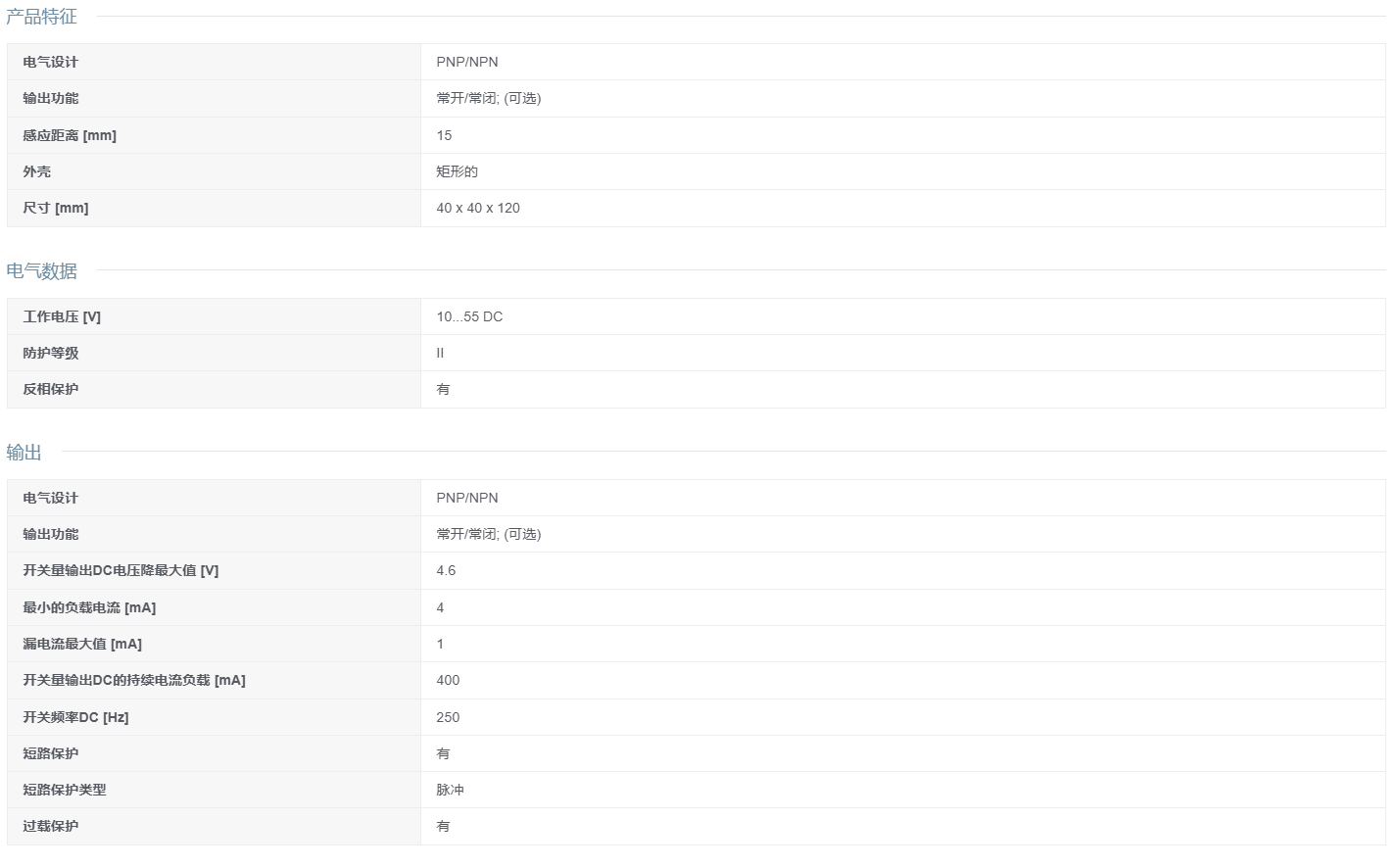Click the 短路保护类型 label
Viewport: 1398px width, 868px height.
point(65,790)
